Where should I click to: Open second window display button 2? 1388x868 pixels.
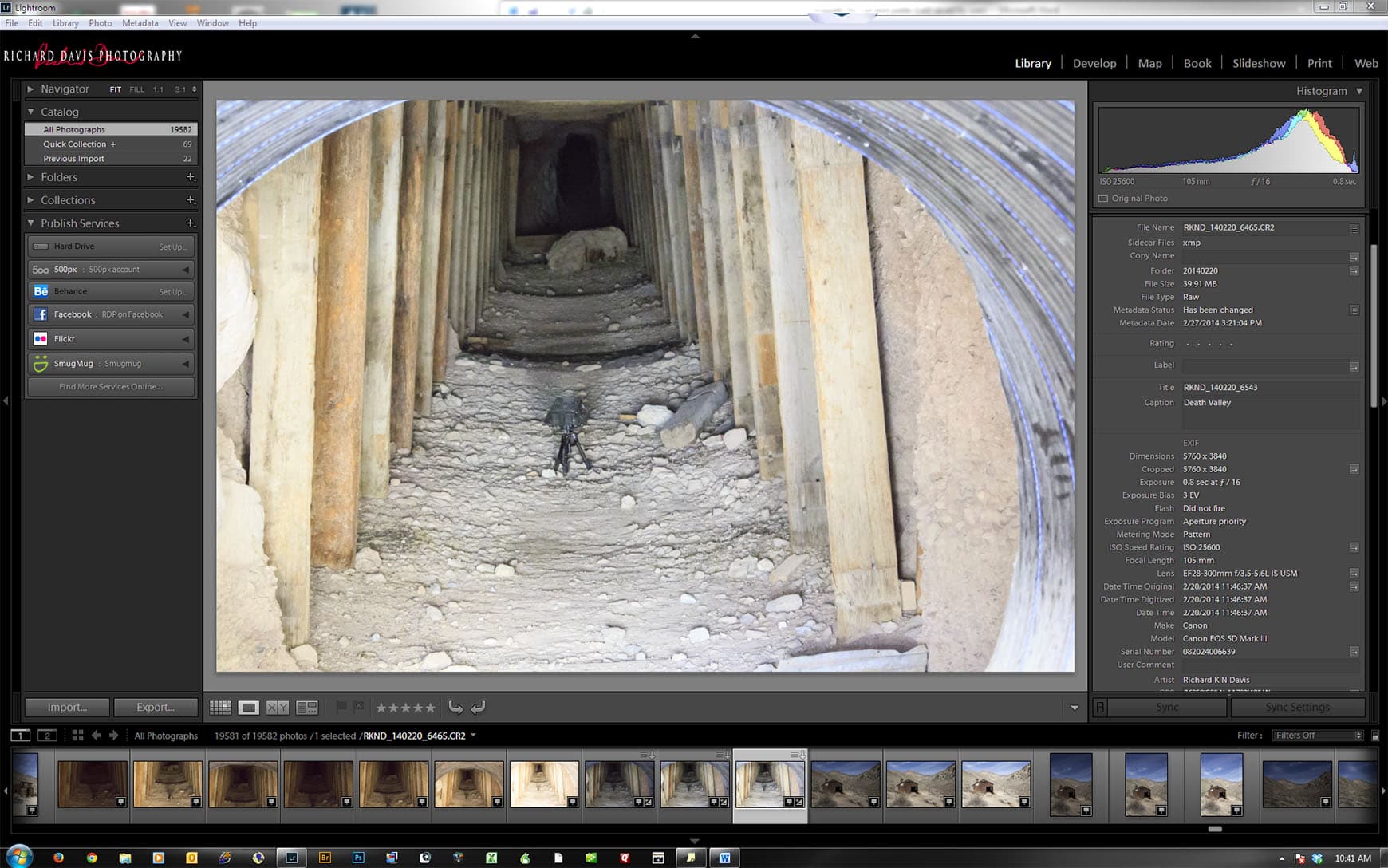(47, 736)
